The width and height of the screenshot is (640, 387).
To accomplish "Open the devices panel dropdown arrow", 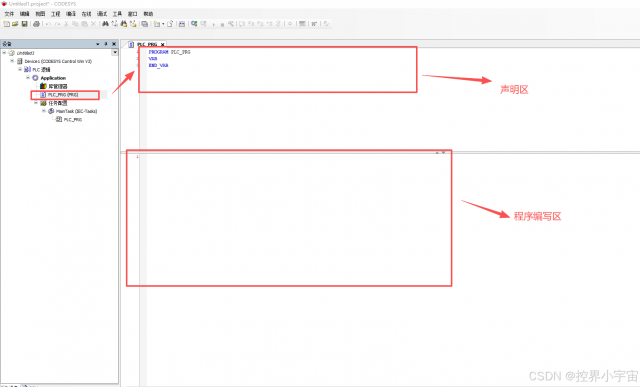I will pos(98,44).
